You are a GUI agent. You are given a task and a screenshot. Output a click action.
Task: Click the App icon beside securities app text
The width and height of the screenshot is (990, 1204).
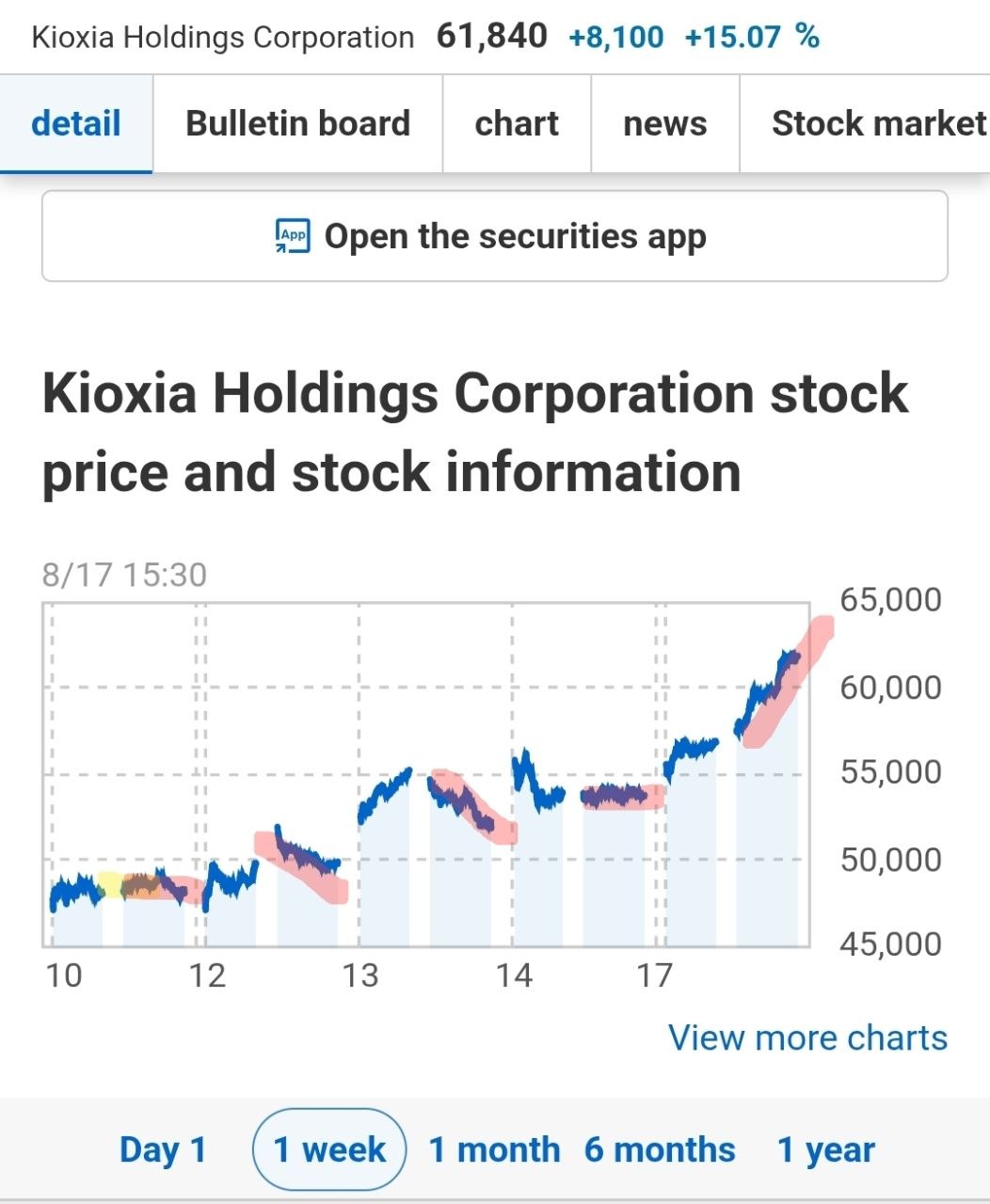click(x=293, y=236)
